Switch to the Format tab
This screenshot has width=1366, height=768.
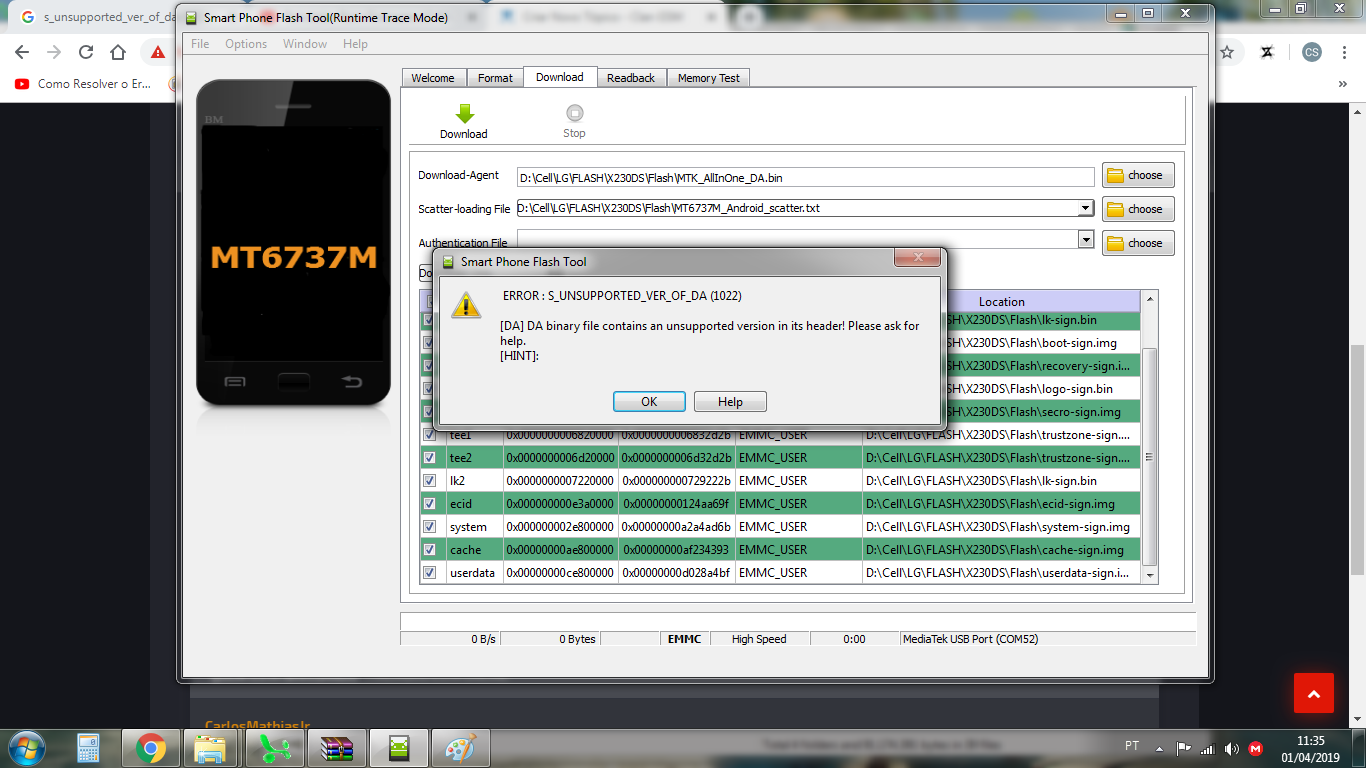[495, 78]
